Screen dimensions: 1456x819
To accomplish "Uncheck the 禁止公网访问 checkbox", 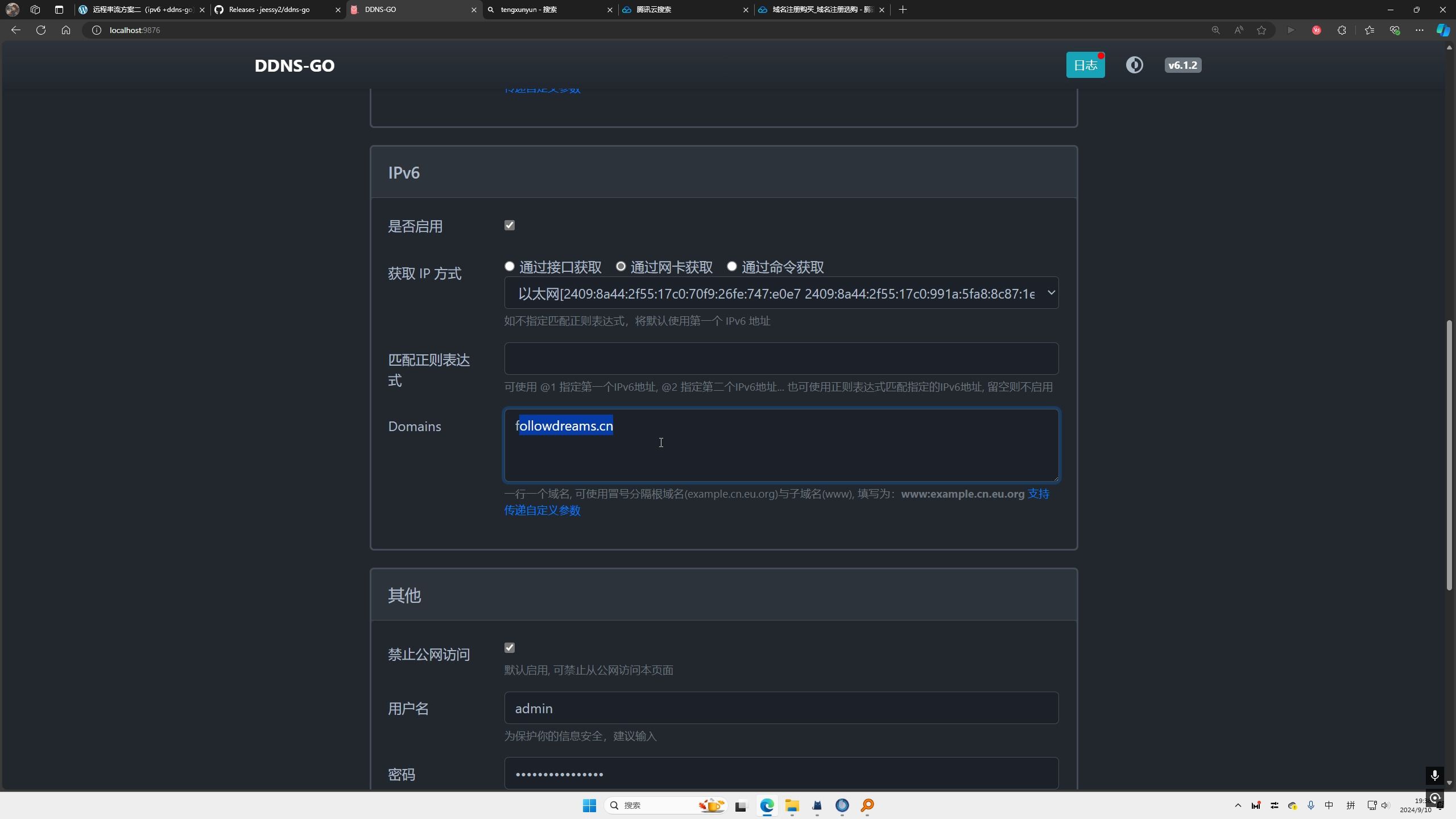I will point(510,648).
